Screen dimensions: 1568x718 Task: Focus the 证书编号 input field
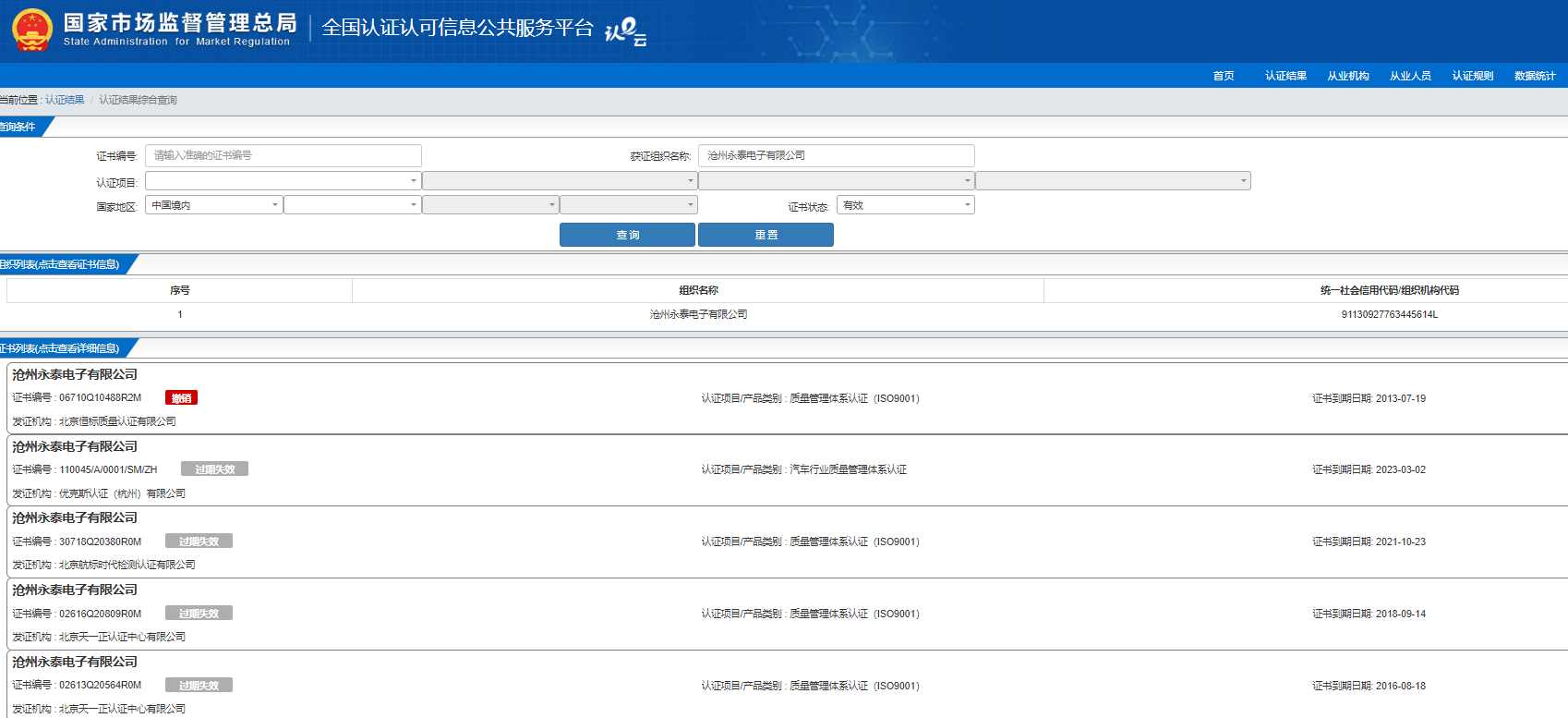point(283,155)
